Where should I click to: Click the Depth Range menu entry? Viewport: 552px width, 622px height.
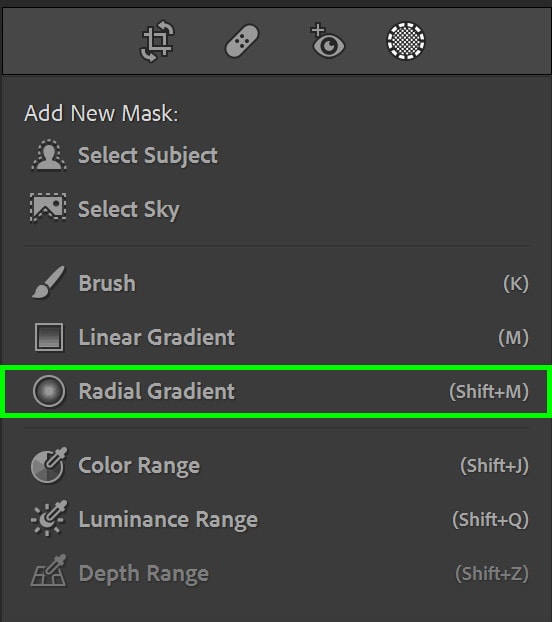pos(276,573)
